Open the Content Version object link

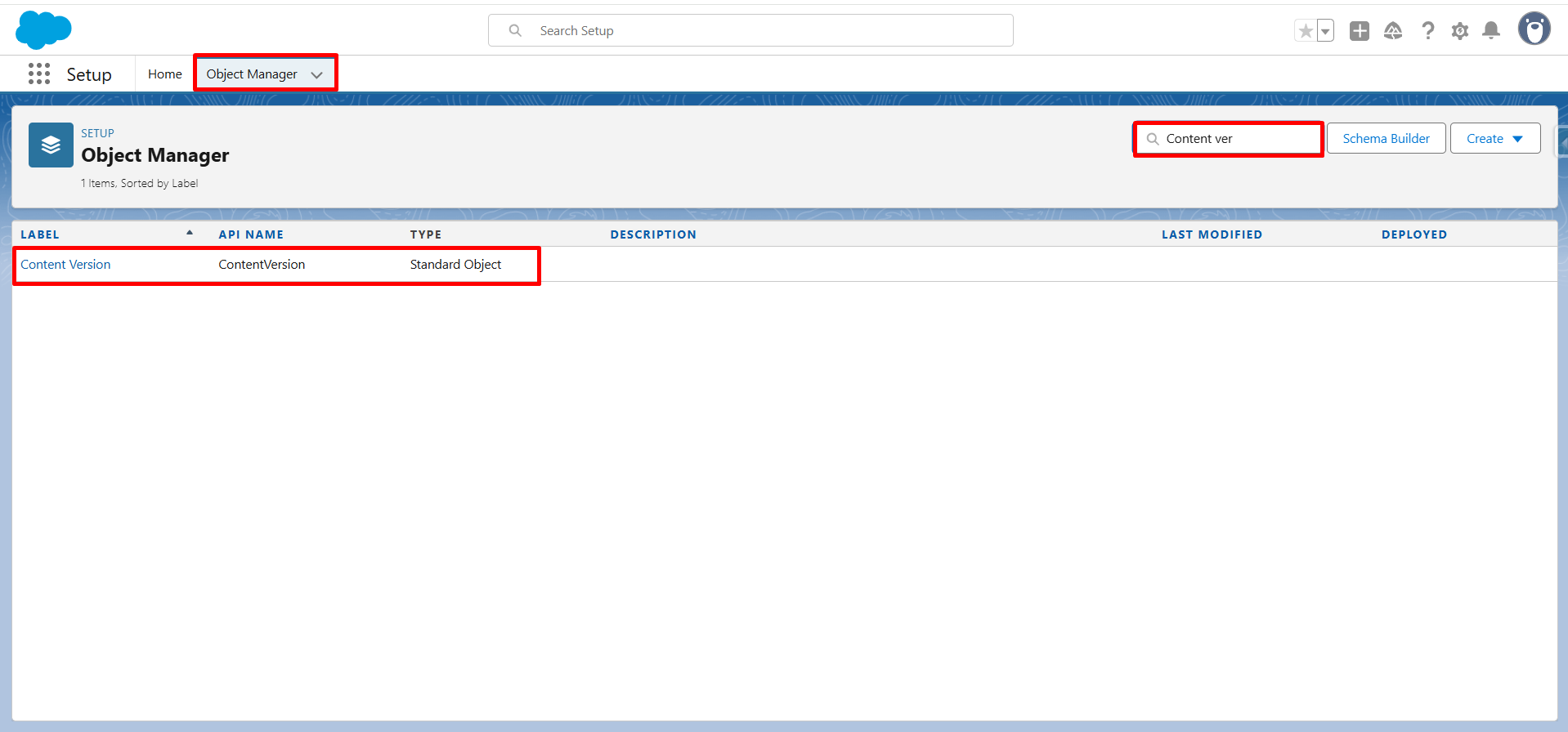click(x=65, y=265)
